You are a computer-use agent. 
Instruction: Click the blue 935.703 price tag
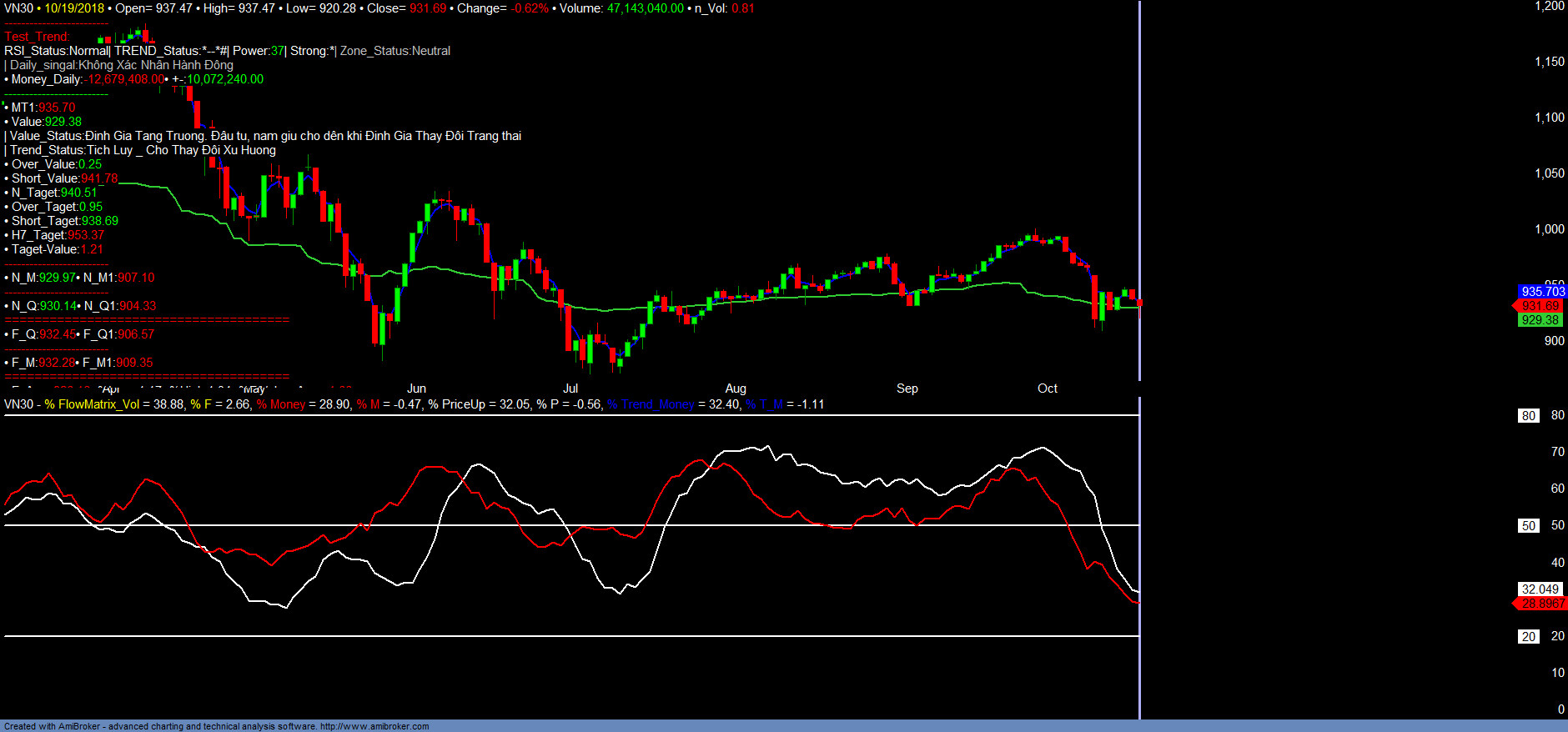pos(1542,292)
